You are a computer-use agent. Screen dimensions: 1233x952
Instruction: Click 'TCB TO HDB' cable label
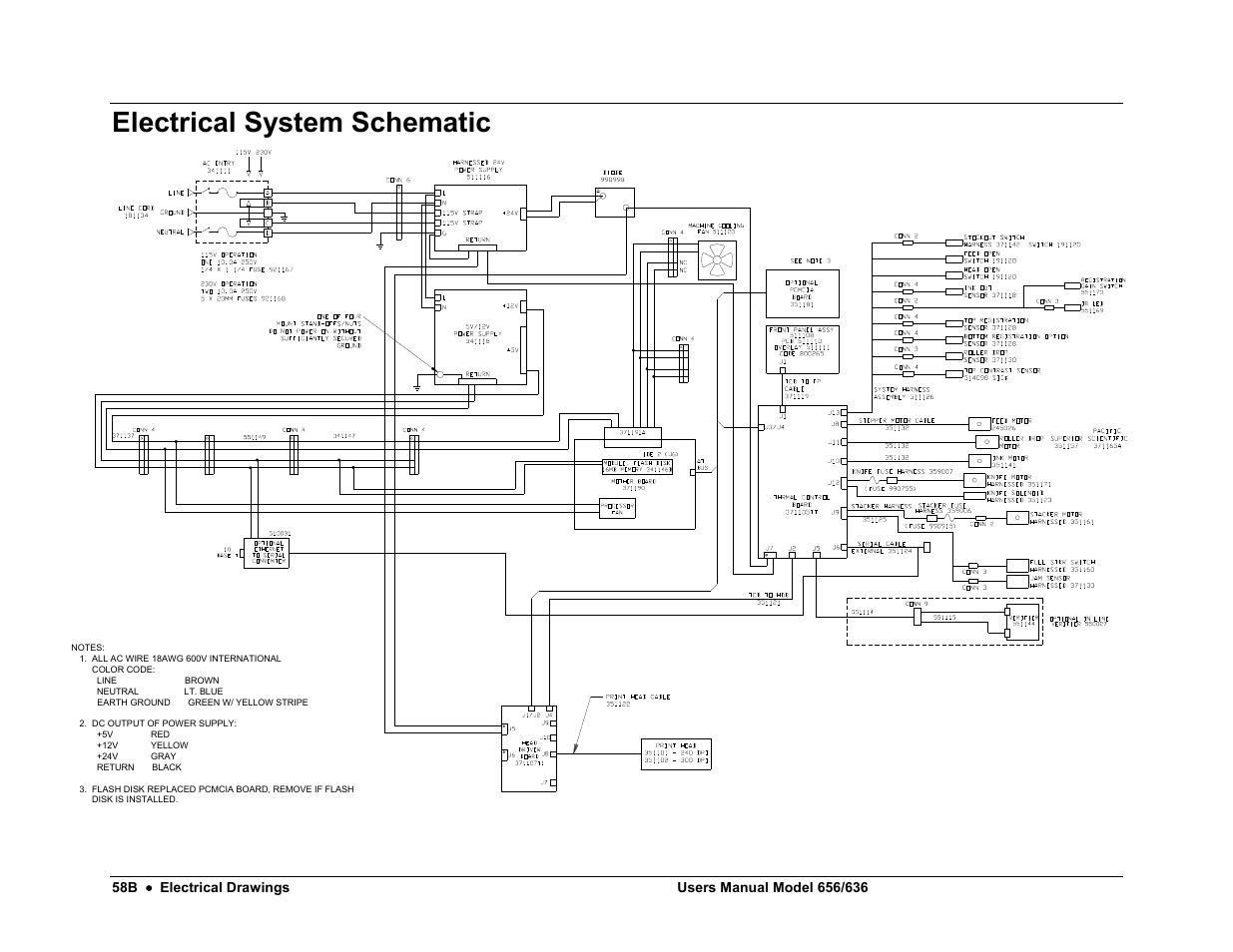coord(769,595)
